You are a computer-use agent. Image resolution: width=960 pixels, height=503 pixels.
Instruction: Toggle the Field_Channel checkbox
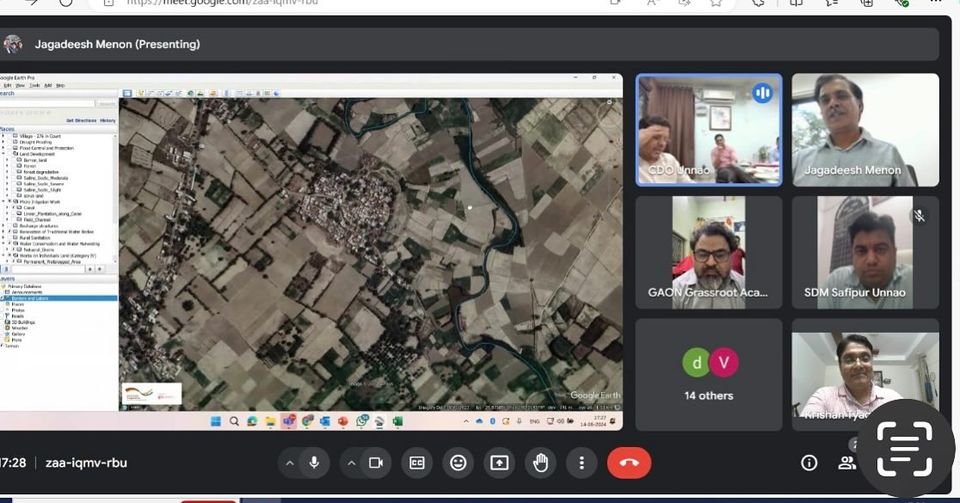[x=13, y=220]
